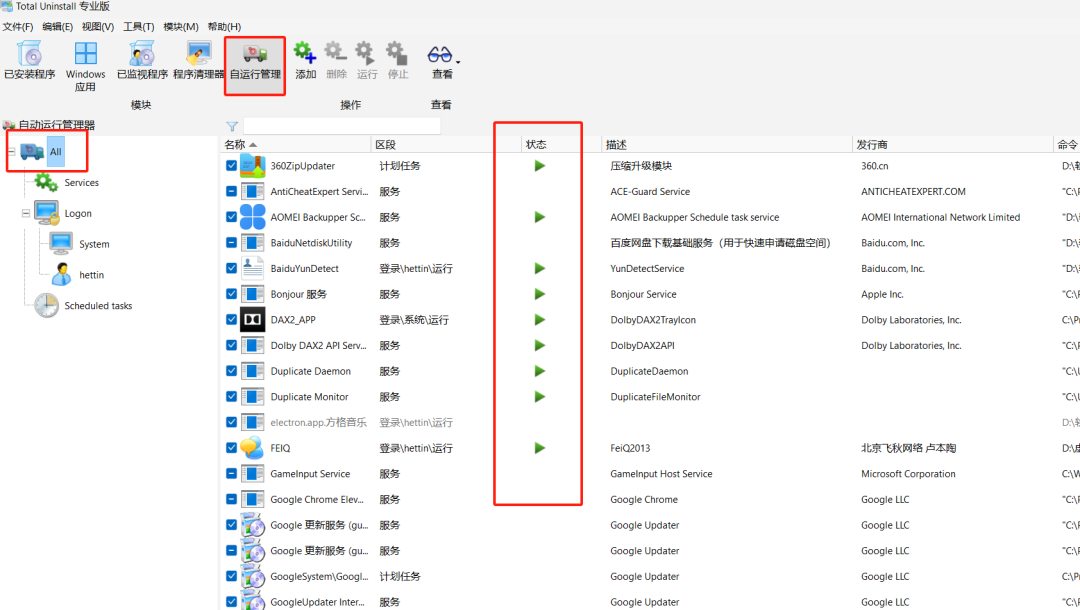The image size is (1080, 610).
Task: Uncheck the AOMEI Backupper checkbox
Action: click(231, 217)
